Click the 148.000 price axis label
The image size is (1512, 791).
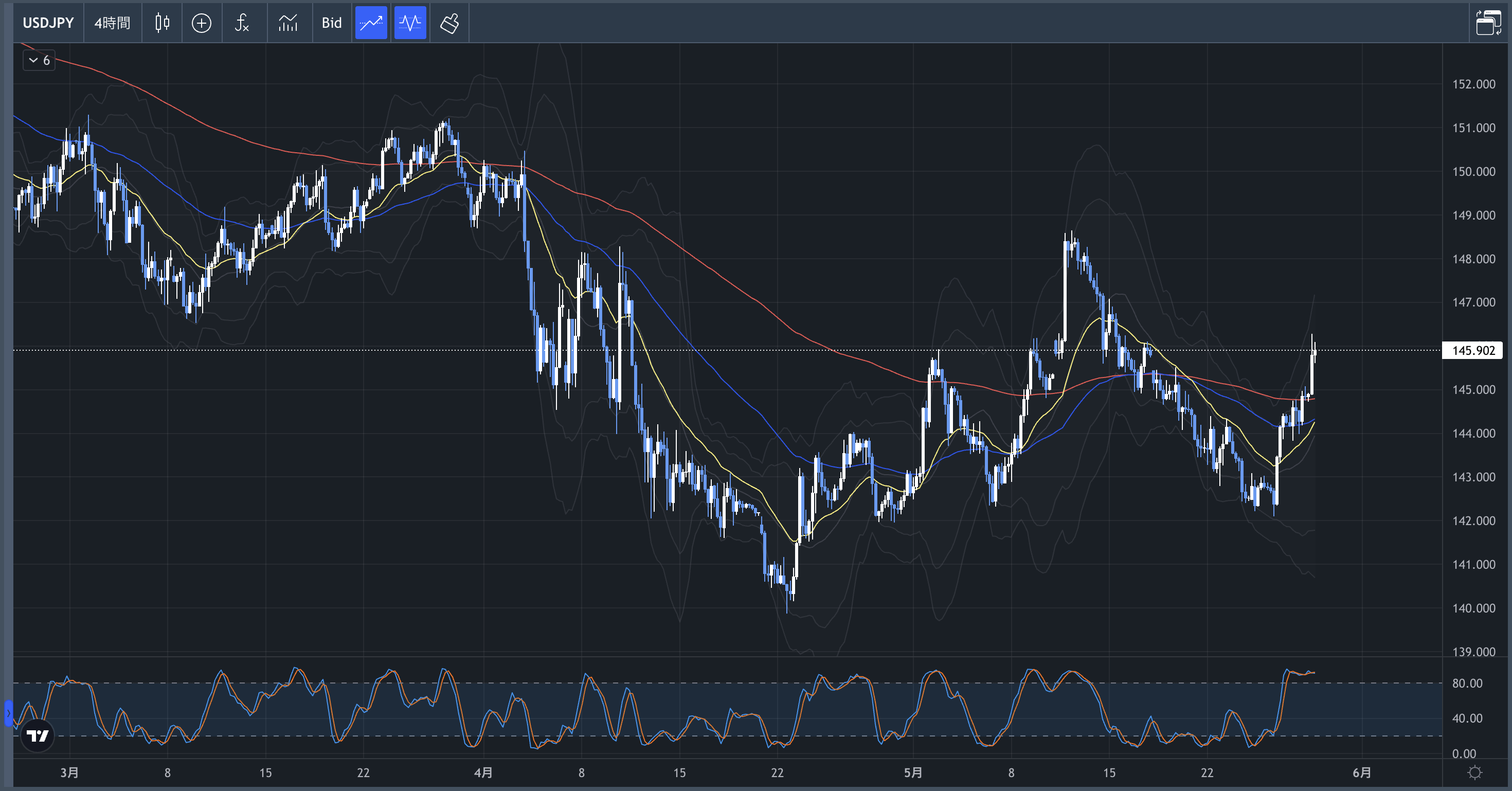click(x=1473, y=259)
